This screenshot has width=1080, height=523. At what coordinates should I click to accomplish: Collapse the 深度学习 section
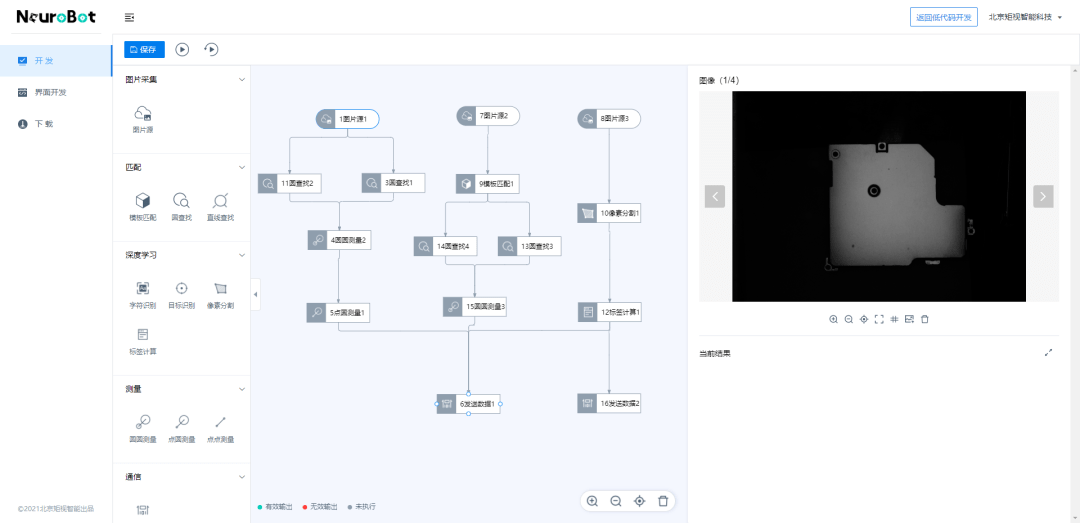tap(241, 255)
